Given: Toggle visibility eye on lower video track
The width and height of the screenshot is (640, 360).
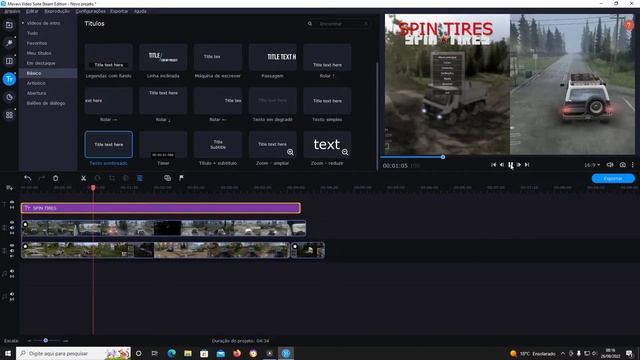Looking at the screenshot, I should coord(12,246).
